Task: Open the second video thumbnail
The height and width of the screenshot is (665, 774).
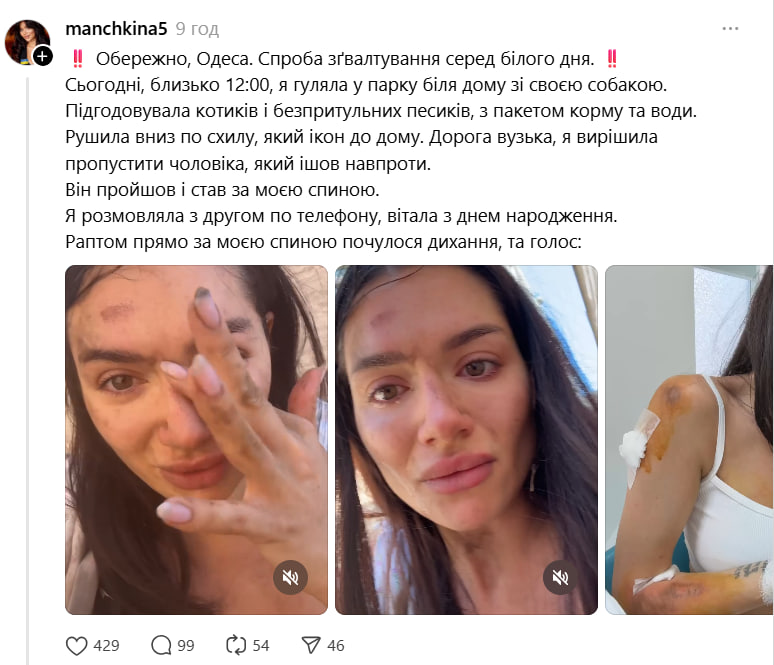Action: [466, 440]
